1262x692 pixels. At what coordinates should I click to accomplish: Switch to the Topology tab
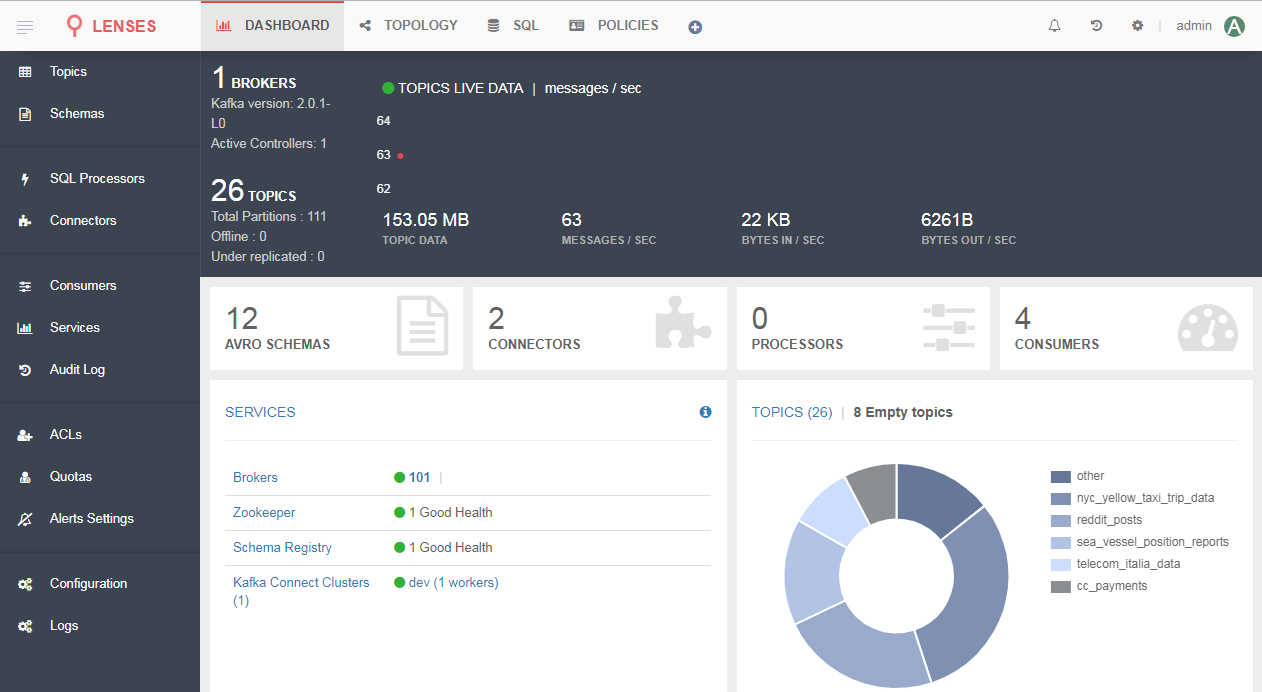[x=409, y=25]
